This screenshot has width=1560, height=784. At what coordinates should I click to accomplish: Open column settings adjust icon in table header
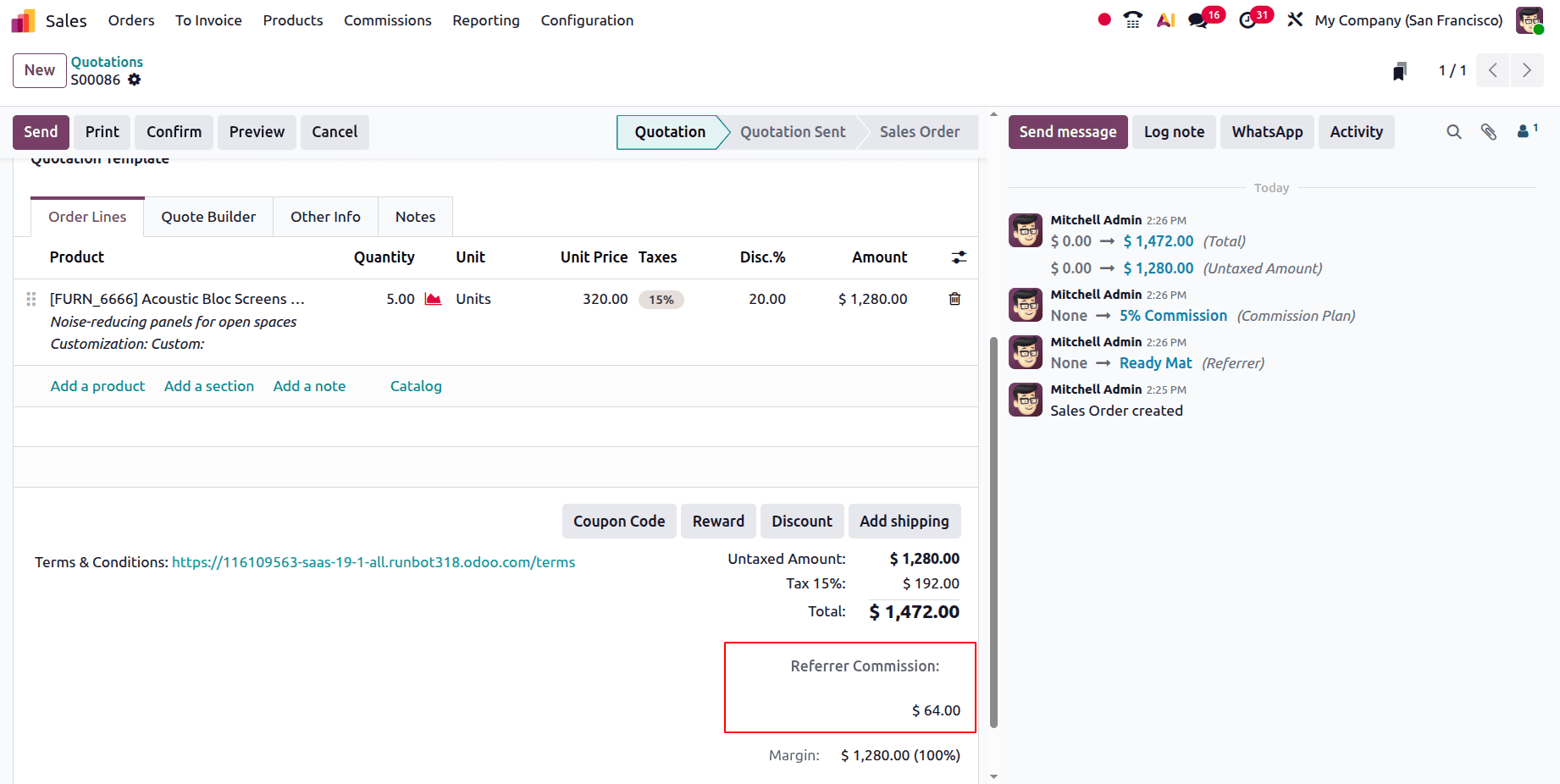click(959, 257)
